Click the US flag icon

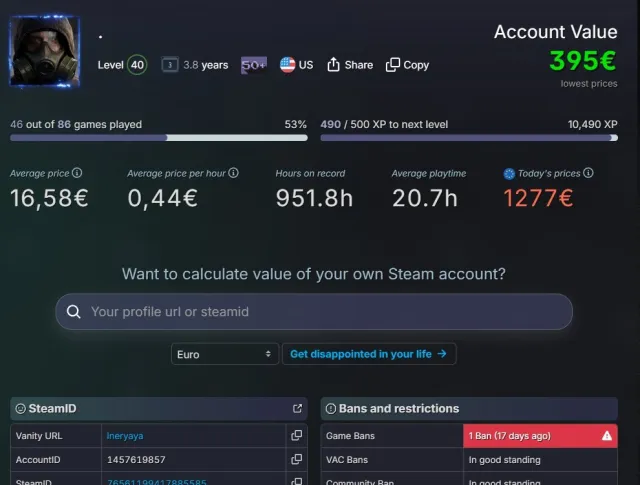pyautogui.click(x=287, y=65)
